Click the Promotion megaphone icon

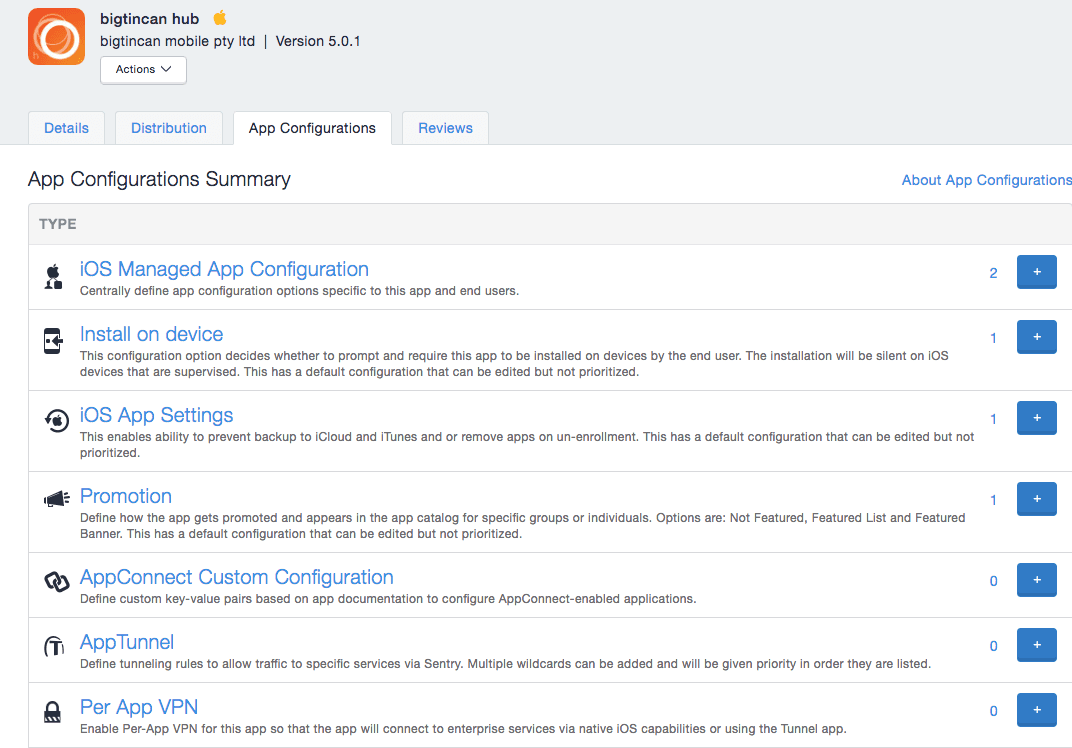click(x=56, y=499)
